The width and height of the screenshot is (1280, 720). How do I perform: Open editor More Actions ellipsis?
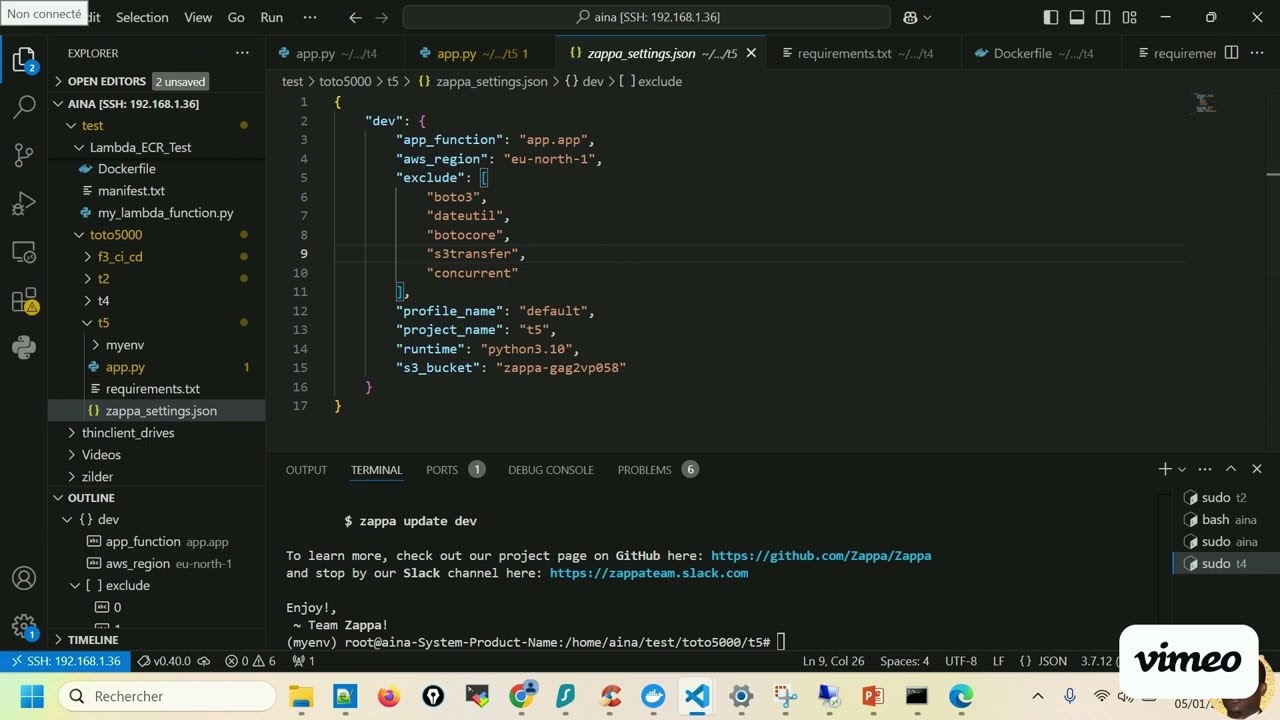coord(1257,53)
